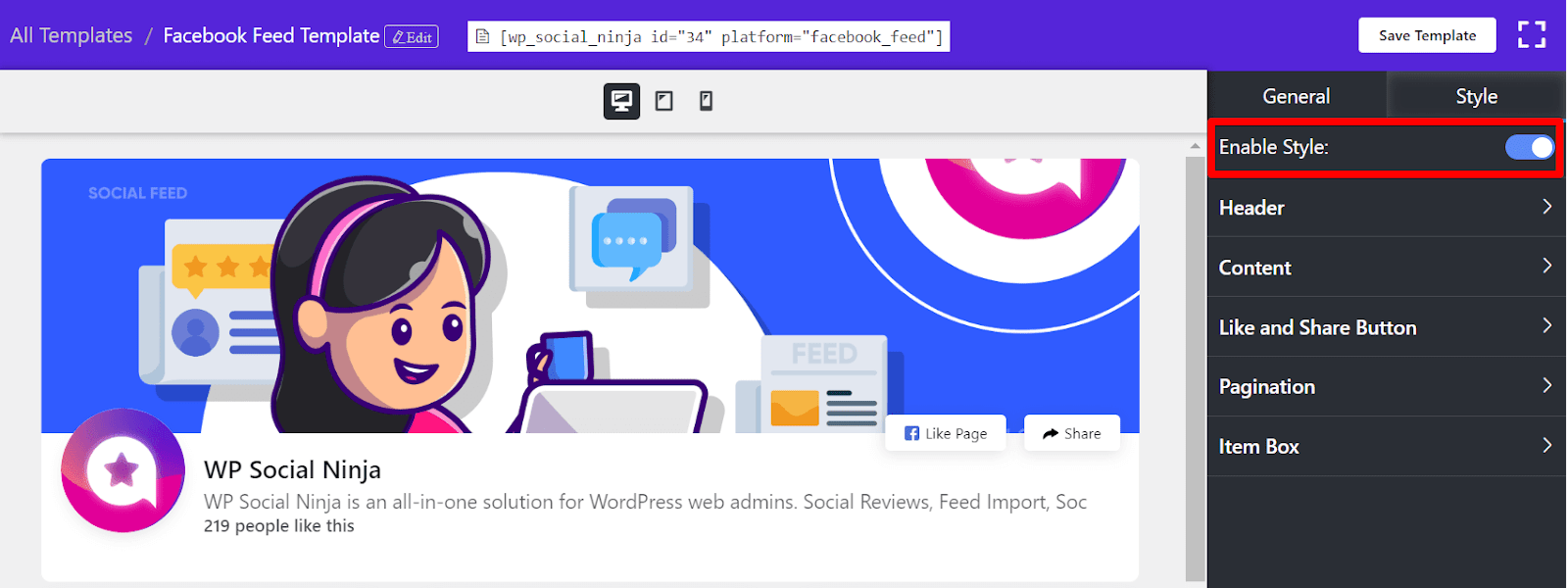
Task: Click the page description text
Action: (x=646, y=502)
